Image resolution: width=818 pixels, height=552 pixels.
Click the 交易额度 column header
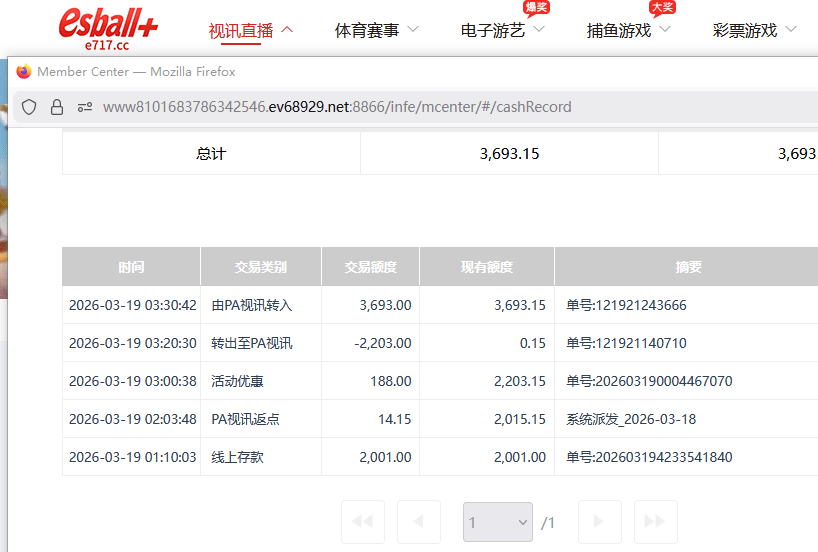[x=370, y=267]
